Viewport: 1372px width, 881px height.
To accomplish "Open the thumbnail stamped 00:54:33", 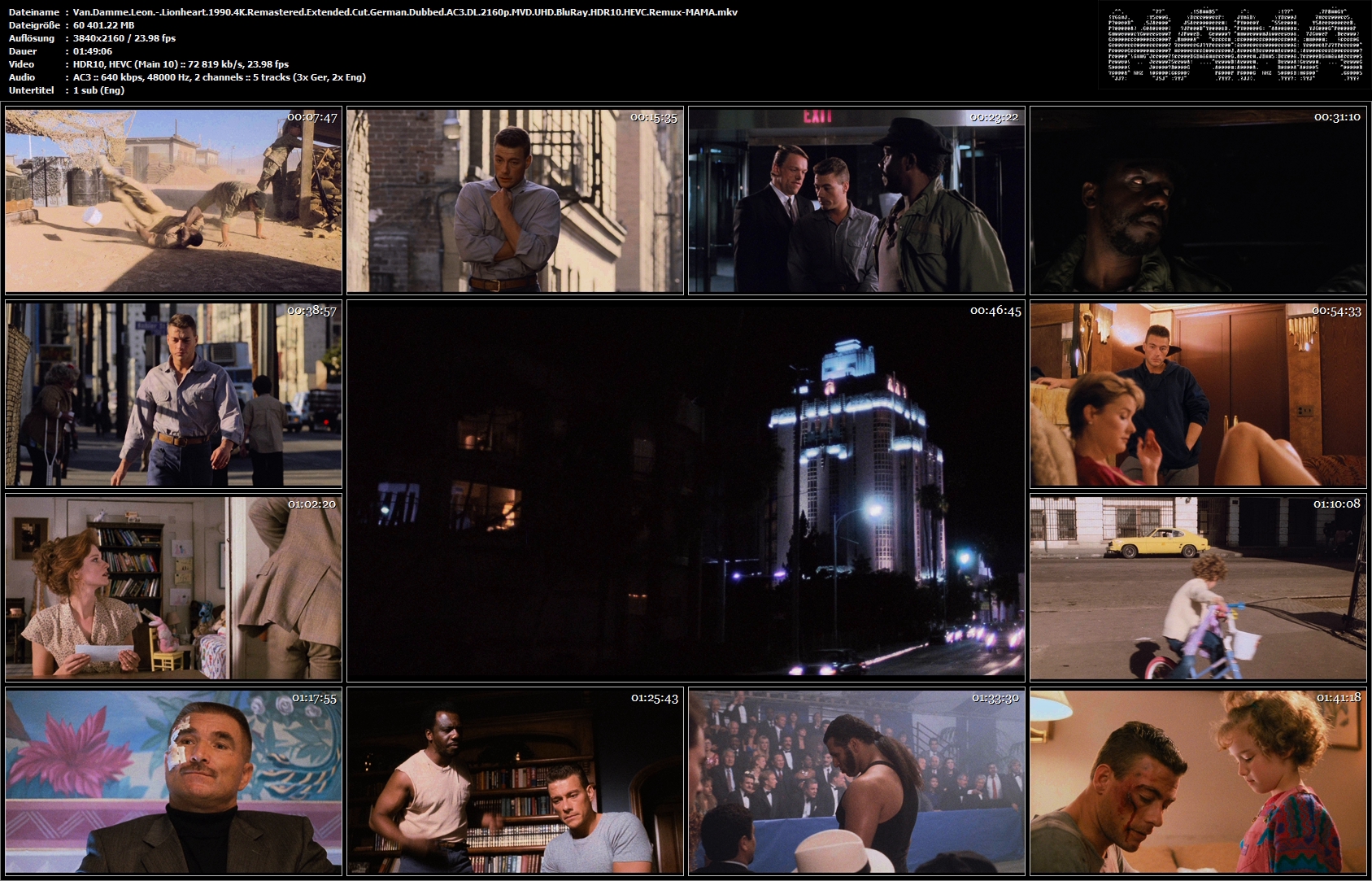I will pyautogui.click(x=1198, y=395).
